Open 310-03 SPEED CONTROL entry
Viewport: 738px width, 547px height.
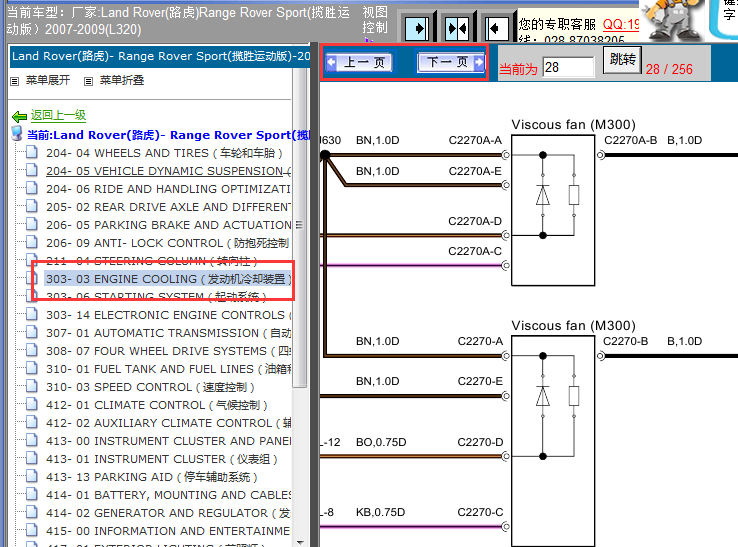[x=150, y=387]
